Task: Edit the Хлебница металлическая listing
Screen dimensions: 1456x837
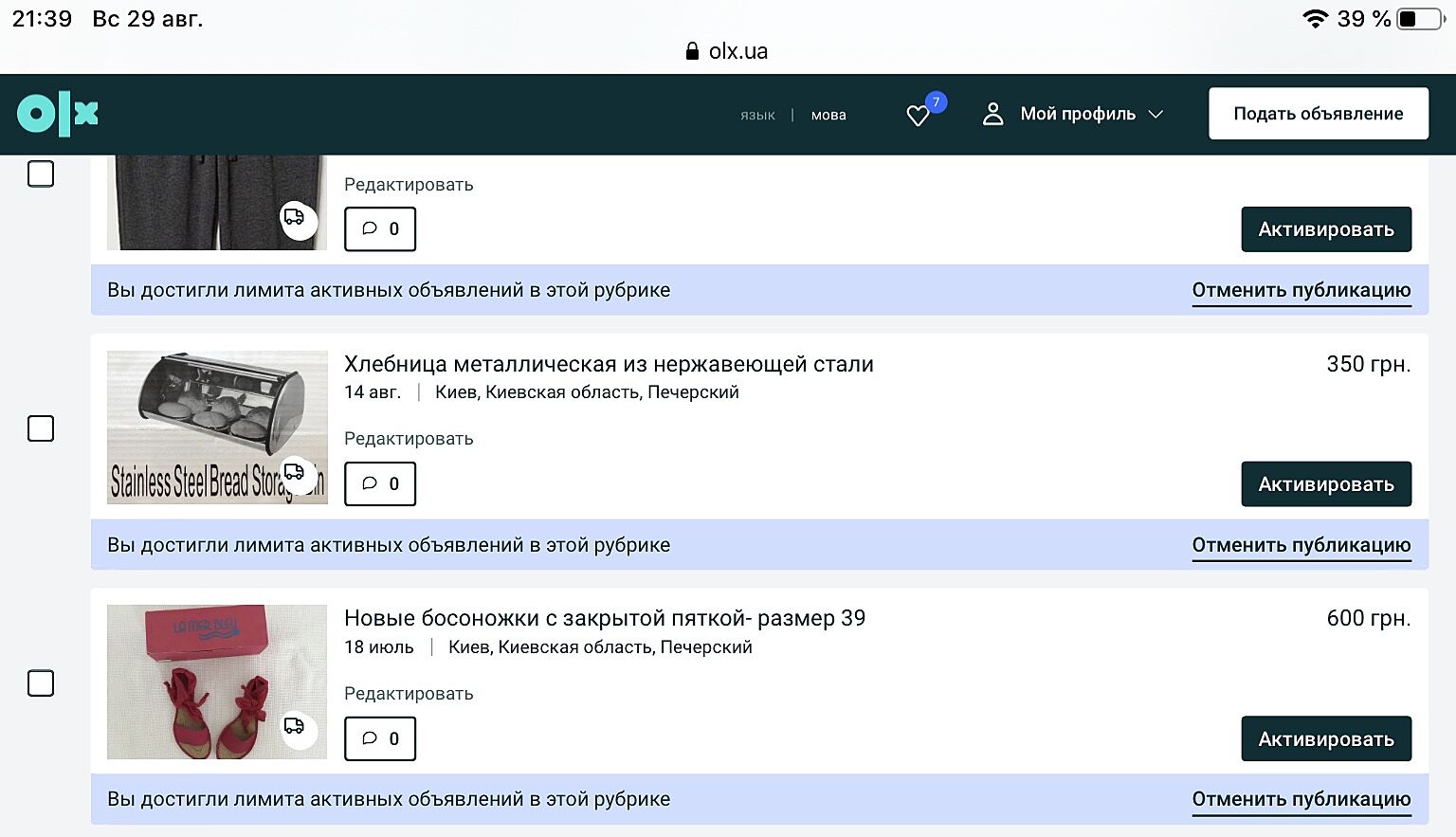Action: point(409,439)
